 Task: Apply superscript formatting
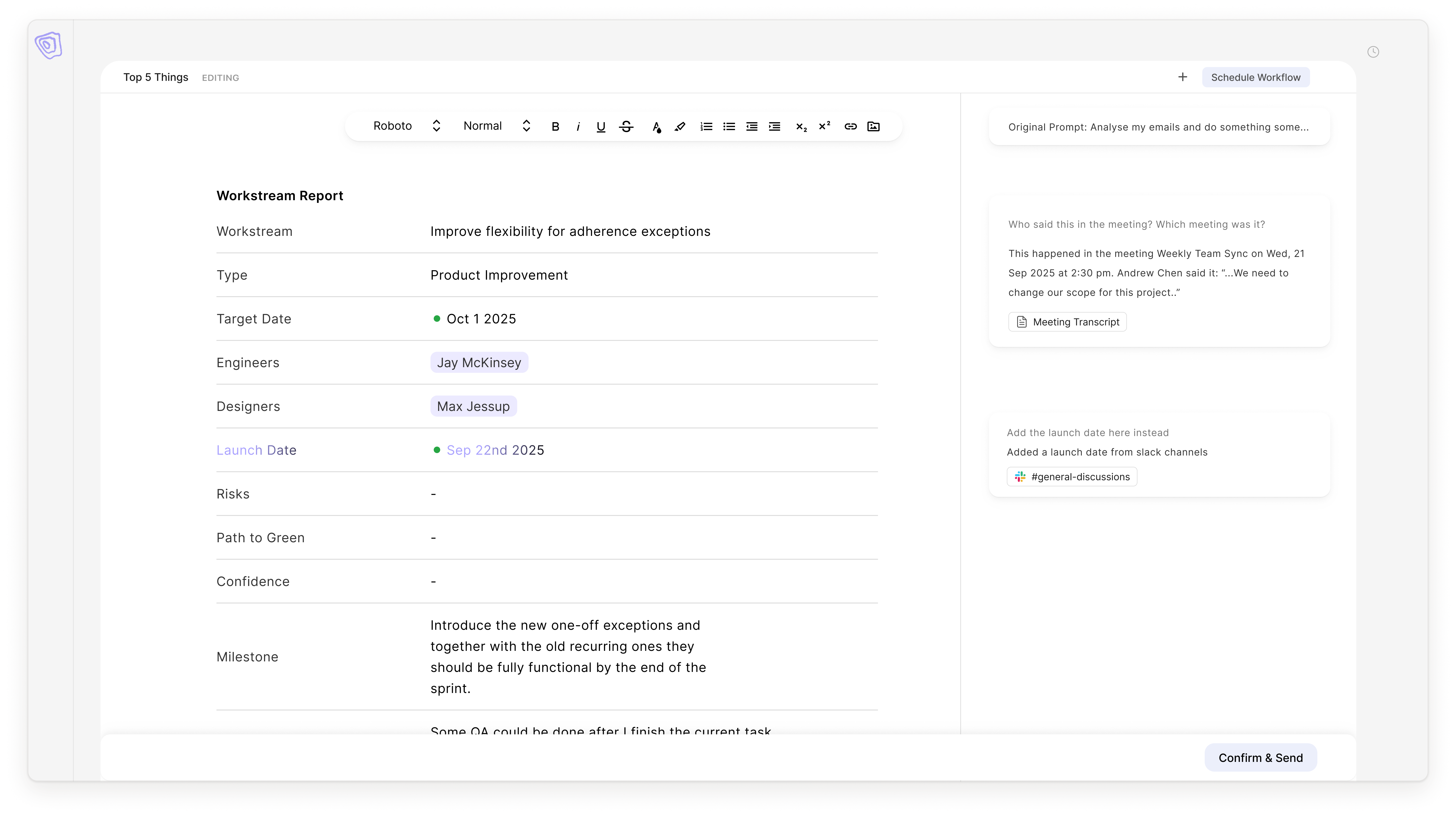(824, 125)
